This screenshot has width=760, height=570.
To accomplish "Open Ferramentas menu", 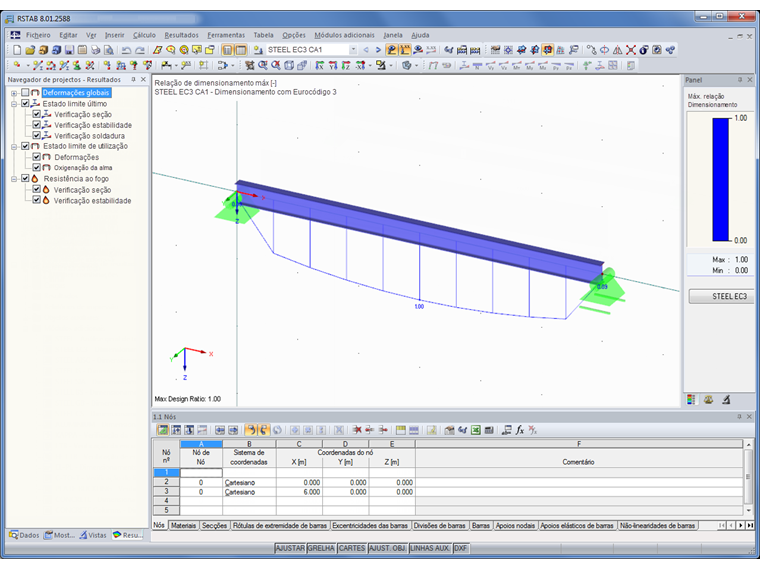I will (x=226, y=35).
